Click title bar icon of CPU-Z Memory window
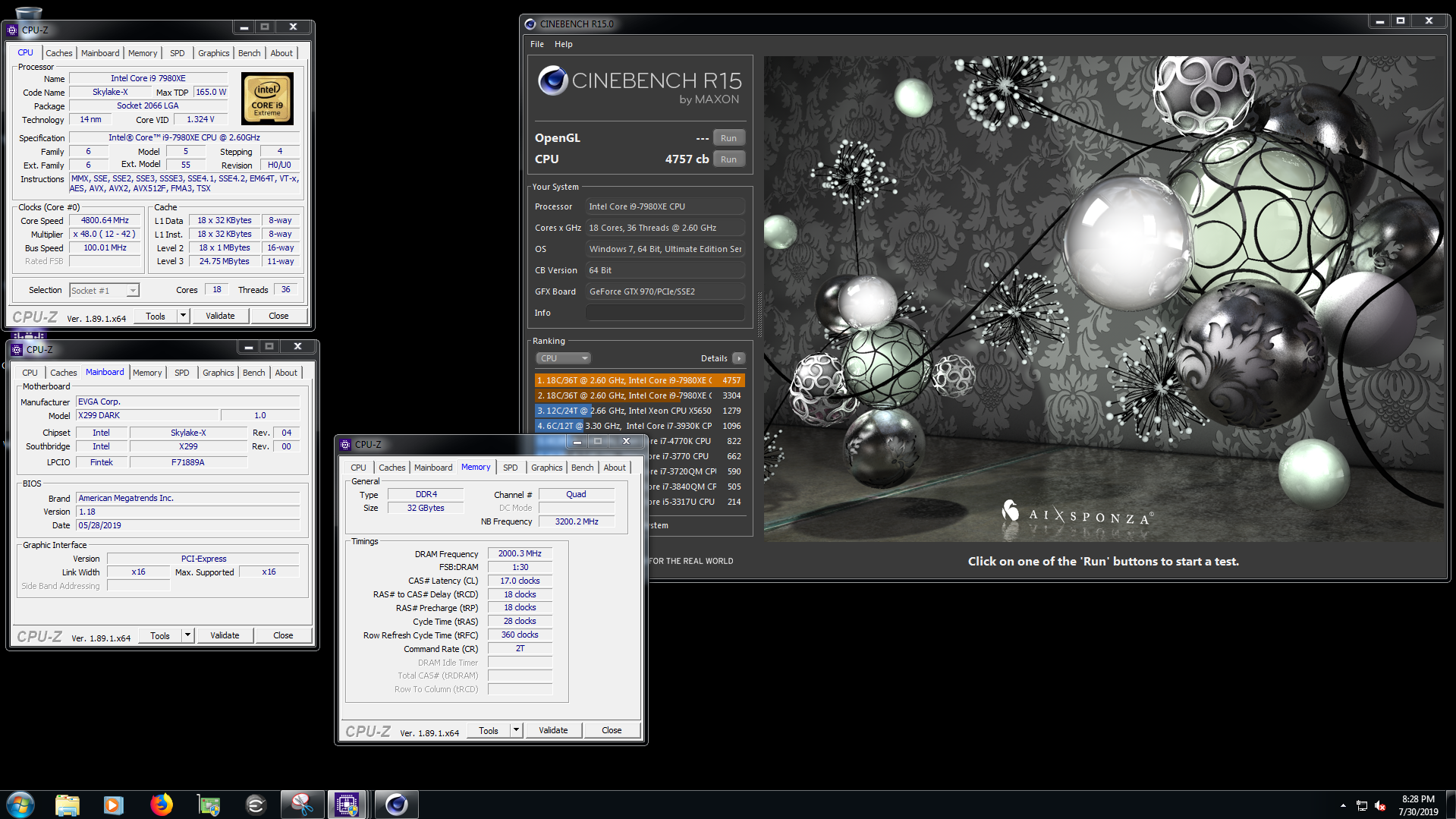The width and height of the screenshot is (1456, 819). click(x=345, y=445)
